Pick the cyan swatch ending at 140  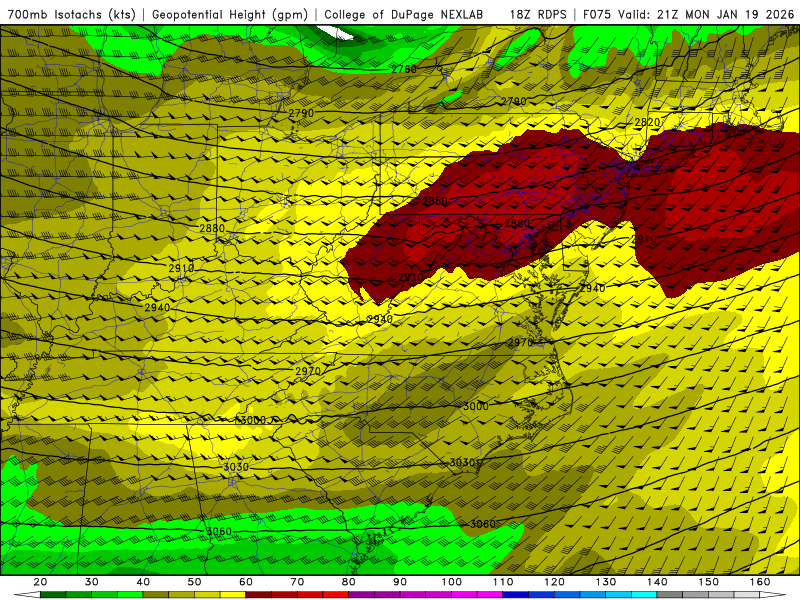[644, 594]
